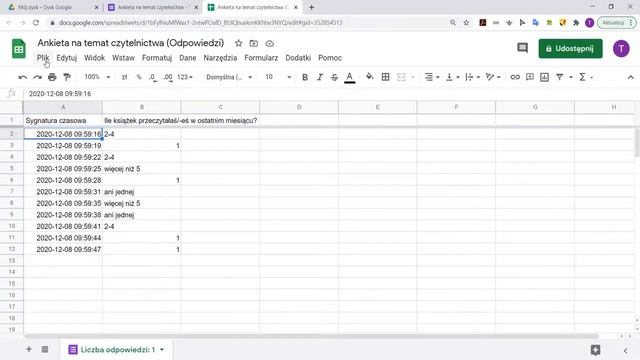The image size is (640, 360).
Task: Toggle italic formatting
Action: [x=320, y=77]
